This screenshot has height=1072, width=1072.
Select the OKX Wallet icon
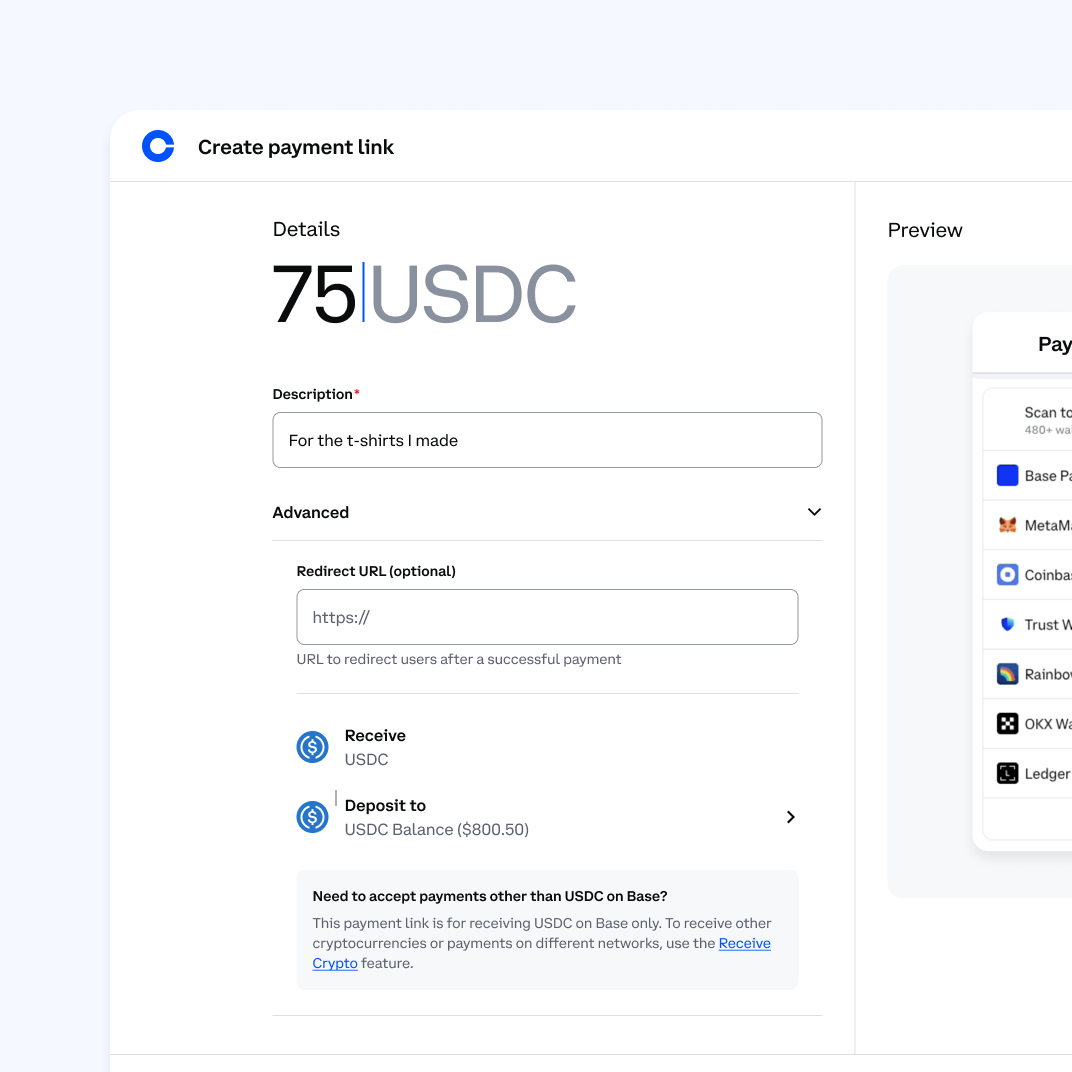[x=1007, y=723]
